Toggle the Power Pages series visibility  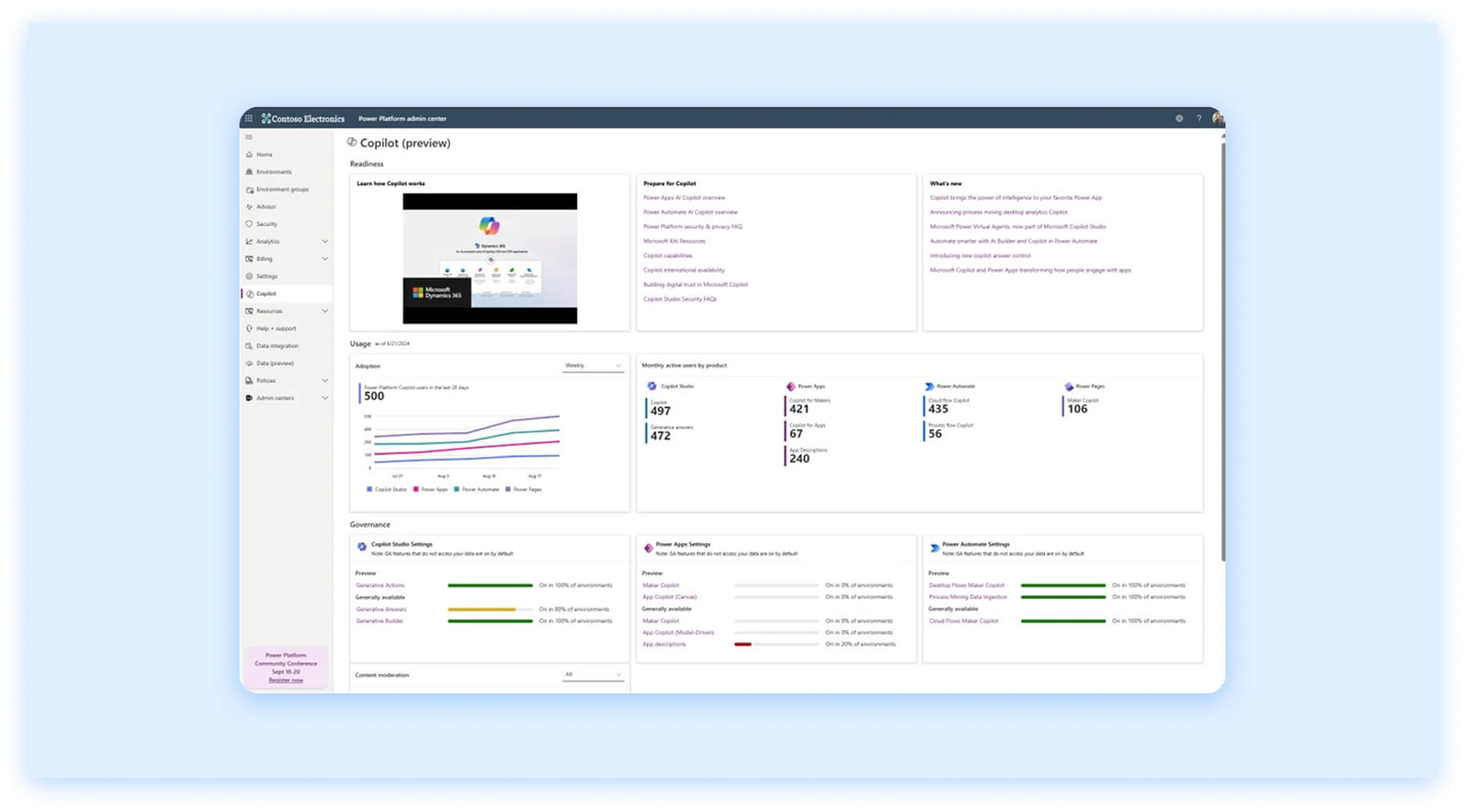523,489
